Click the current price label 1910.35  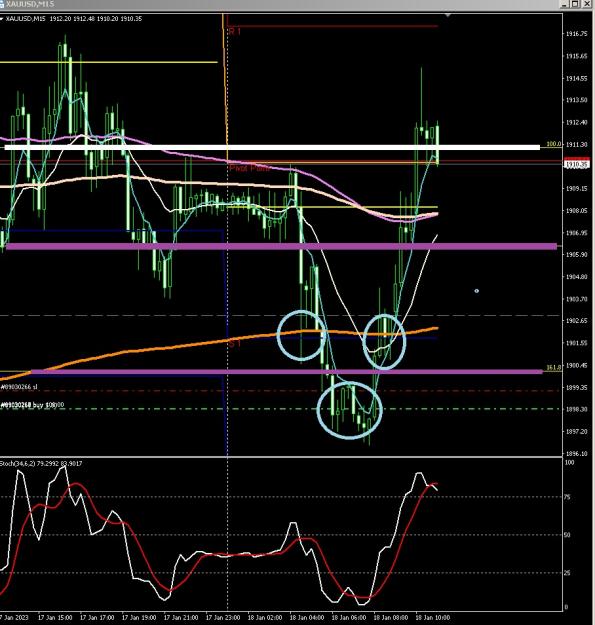[577, 164]
